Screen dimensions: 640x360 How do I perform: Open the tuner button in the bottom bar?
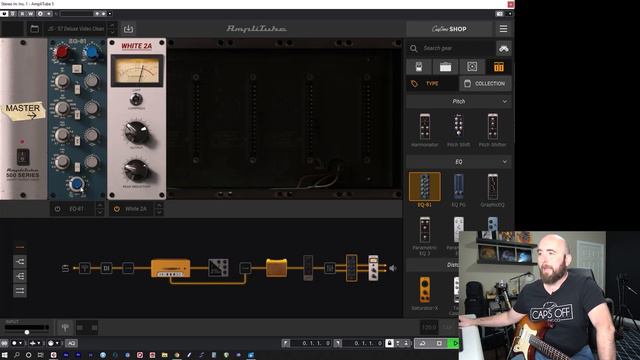coord(65,327)
